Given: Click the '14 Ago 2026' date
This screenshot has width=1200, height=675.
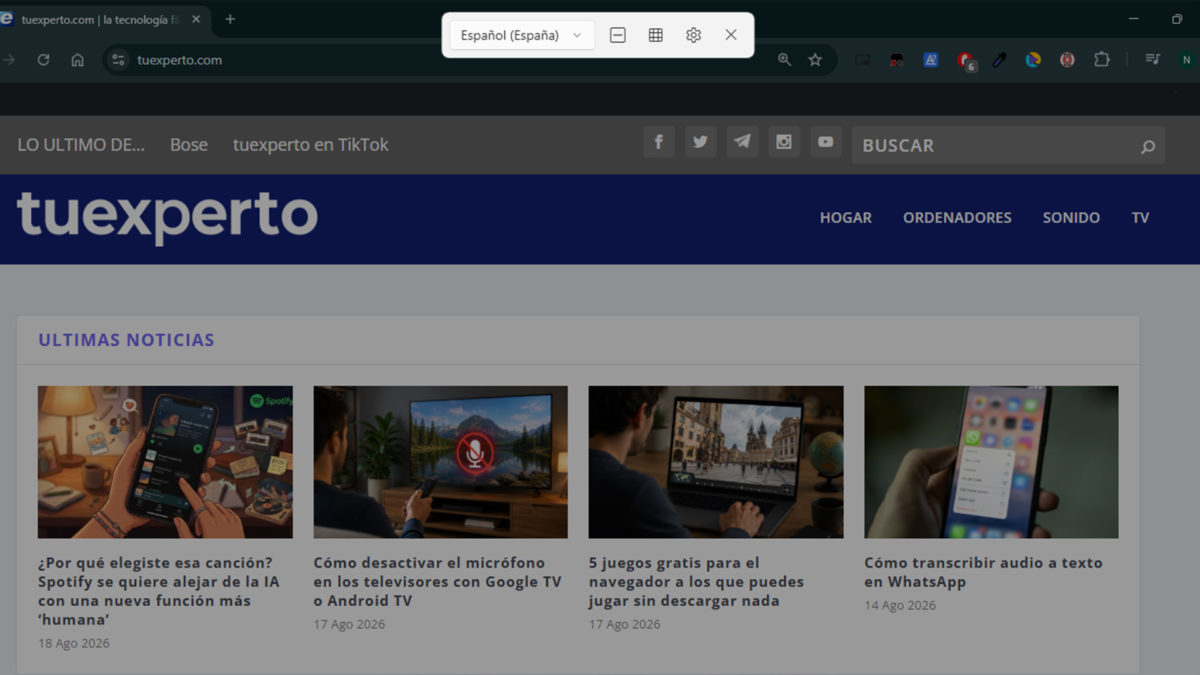Looking at the screenshot, I should tap(900, 605).
